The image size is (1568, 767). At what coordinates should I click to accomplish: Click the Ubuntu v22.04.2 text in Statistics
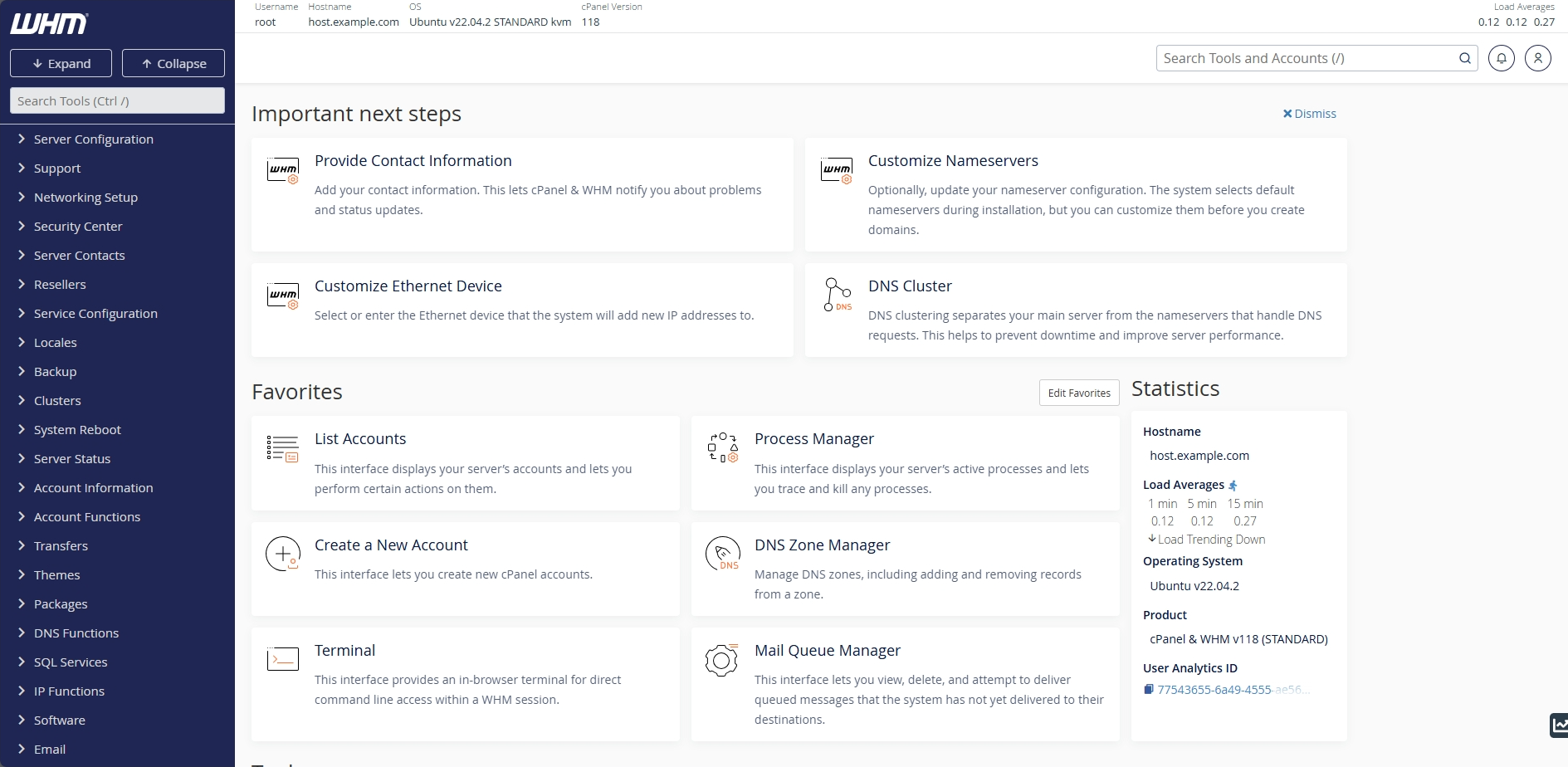tap(1194, 586)
